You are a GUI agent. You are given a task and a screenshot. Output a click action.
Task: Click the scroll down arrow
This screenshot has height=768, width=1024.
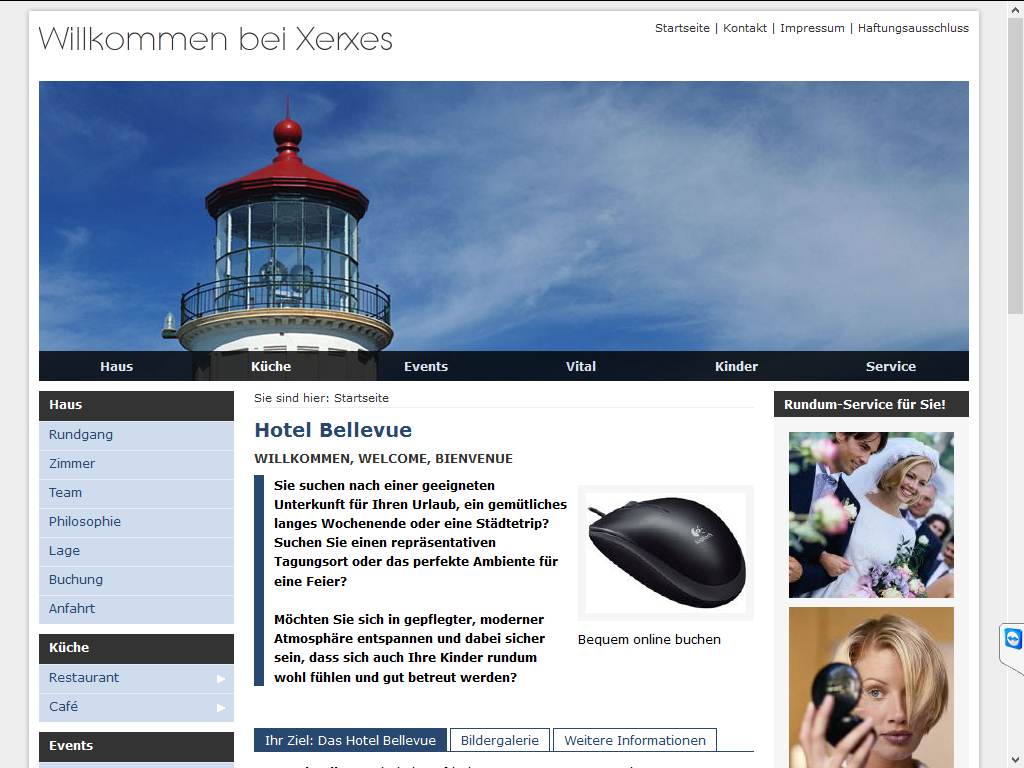pos(1016,760)
